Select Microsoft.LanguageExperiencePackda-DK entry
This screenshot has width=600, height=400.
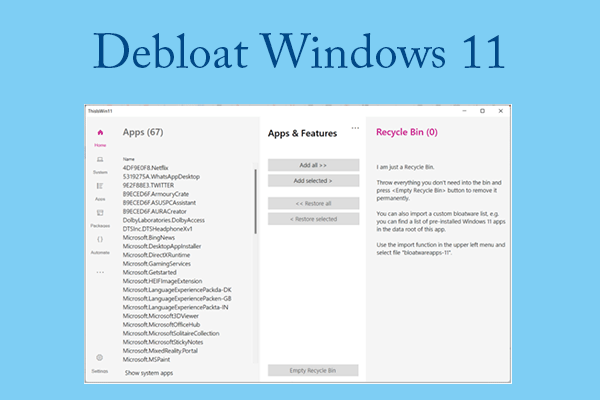(177, 290)
